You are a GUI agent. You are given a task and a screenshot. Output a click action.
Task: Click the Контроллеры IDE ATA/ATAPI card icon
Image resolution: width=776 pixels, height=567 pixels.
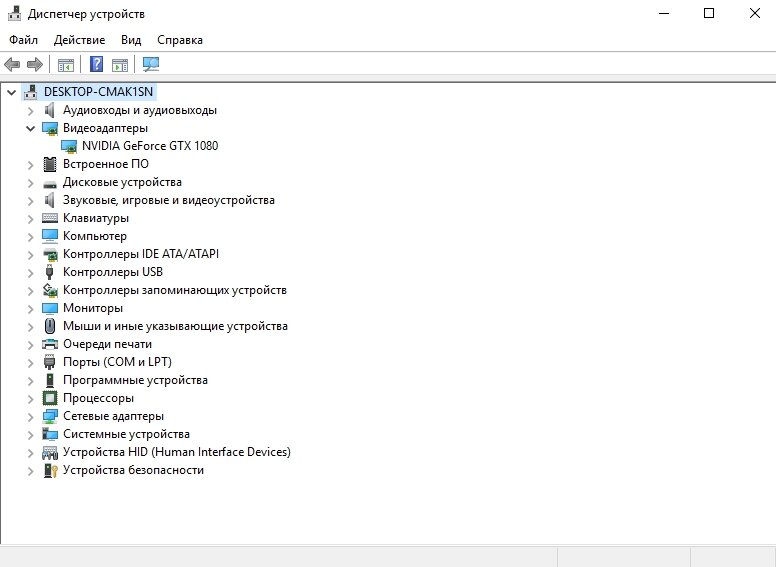[x=50, y=254]
